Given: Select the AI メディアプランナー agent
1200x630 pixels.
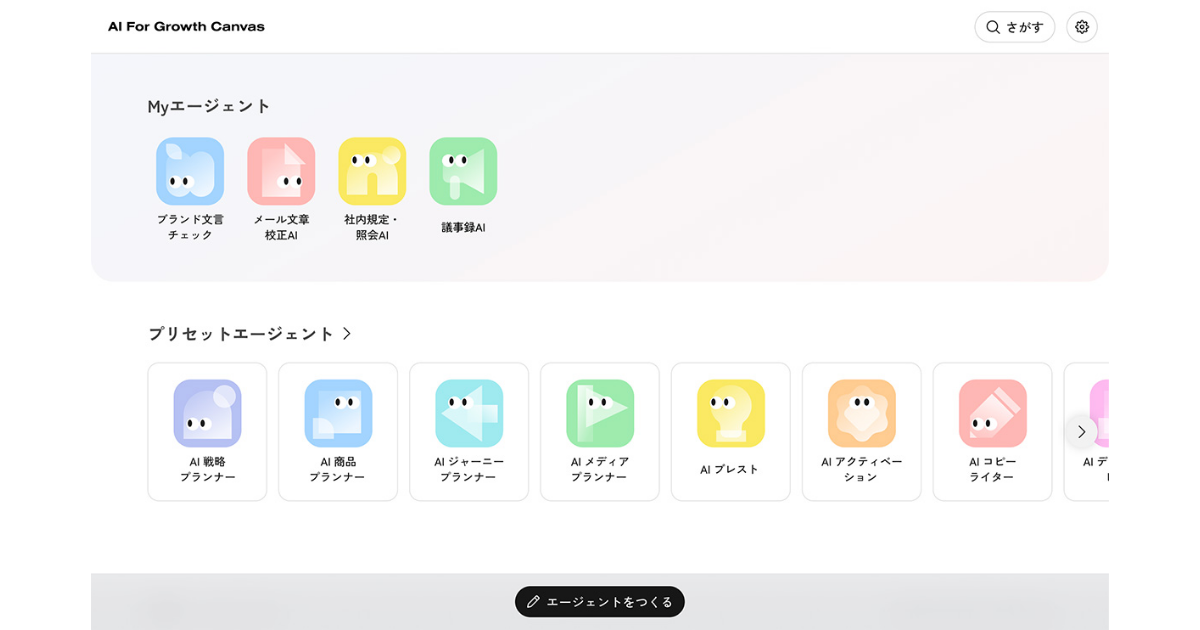Looking at the screenshot, I should click(x=599, y=431).
